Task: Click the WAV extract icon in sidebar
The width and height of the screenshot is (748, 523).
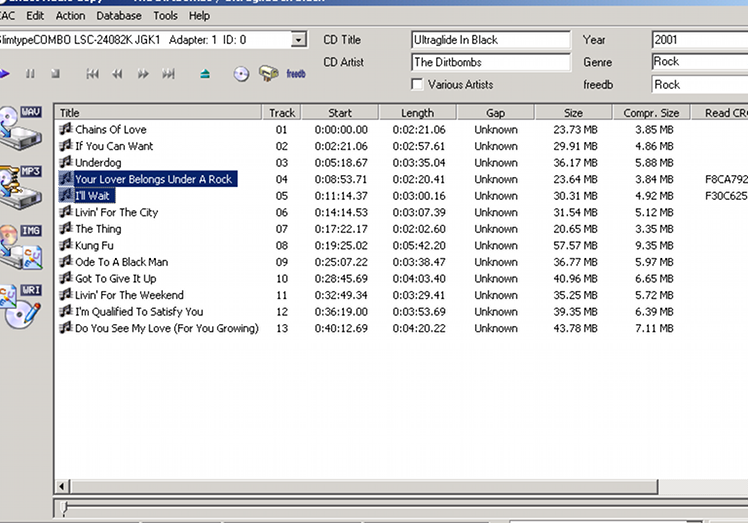Action: coord(21,127)
